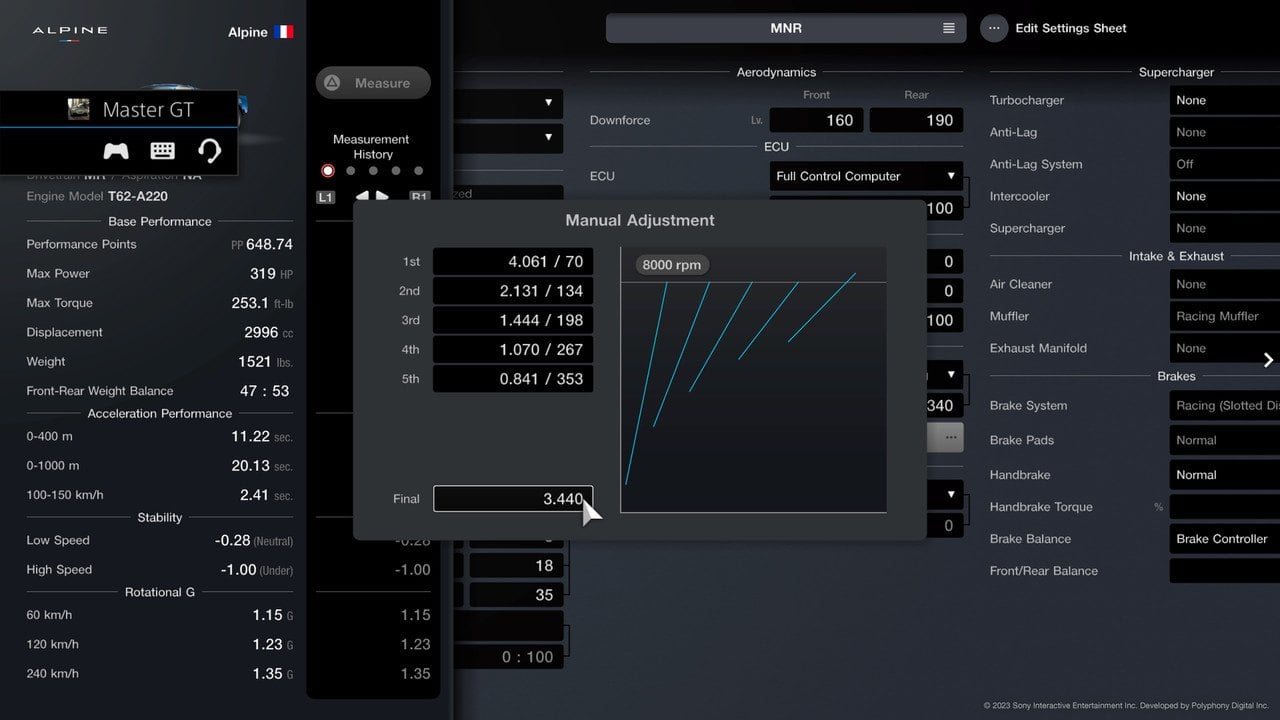The height and width of the screenshot is (720, 1280).
Task: Click the Max Power 319 HP value
Action: (271, 273)
